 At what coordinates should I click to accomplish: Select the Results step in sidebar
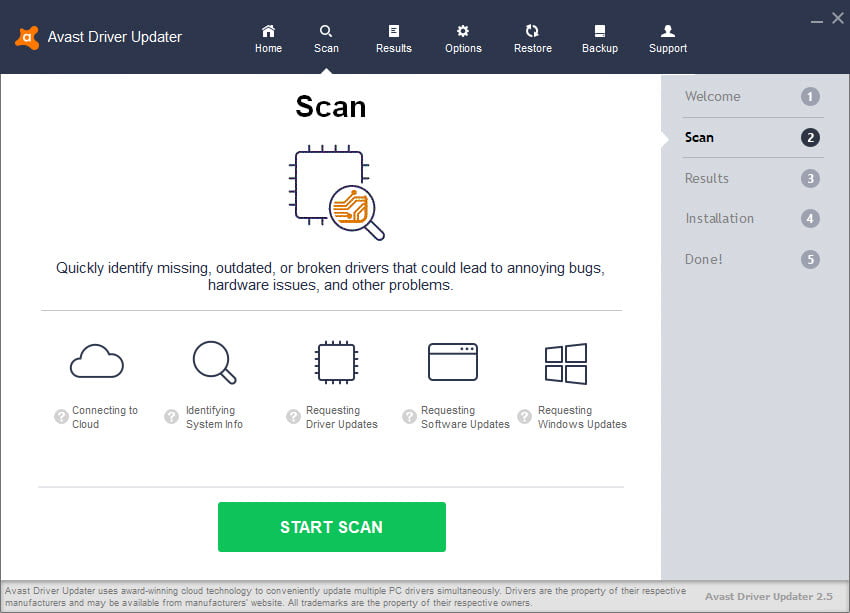point(752,178)
